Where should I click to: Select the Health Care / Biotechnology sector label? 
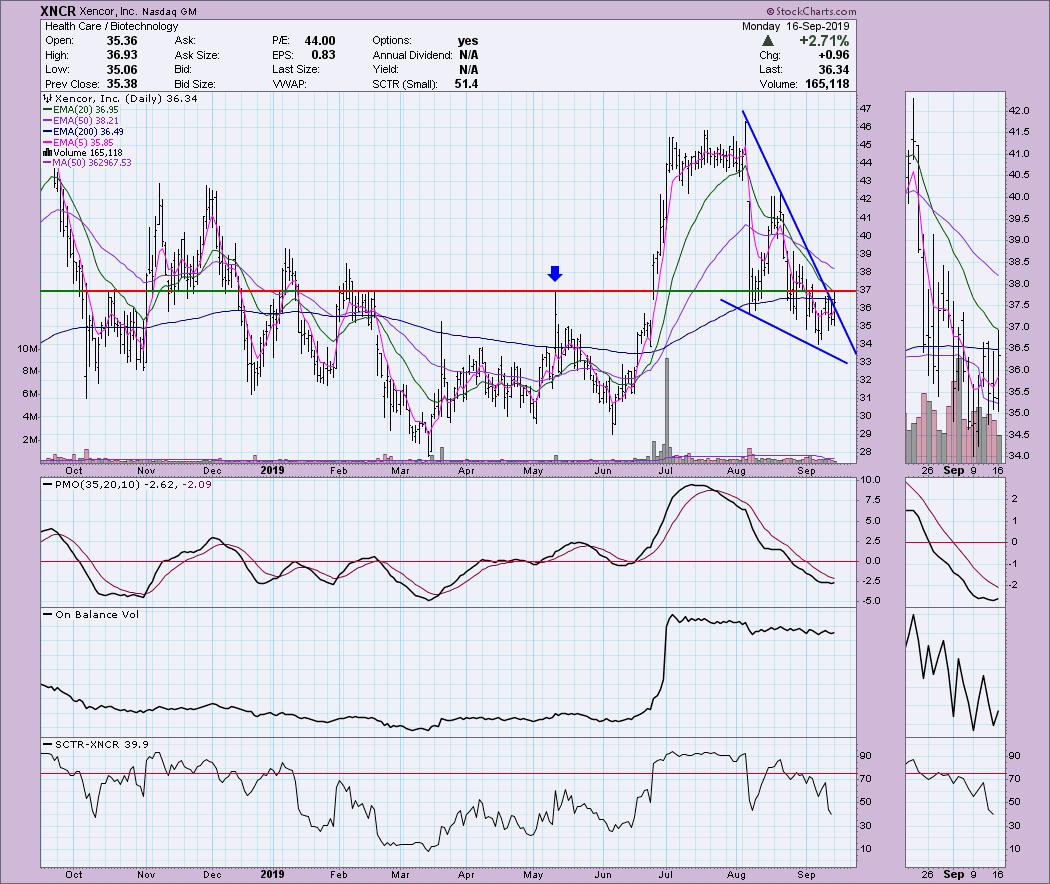(x=111, y=26)
